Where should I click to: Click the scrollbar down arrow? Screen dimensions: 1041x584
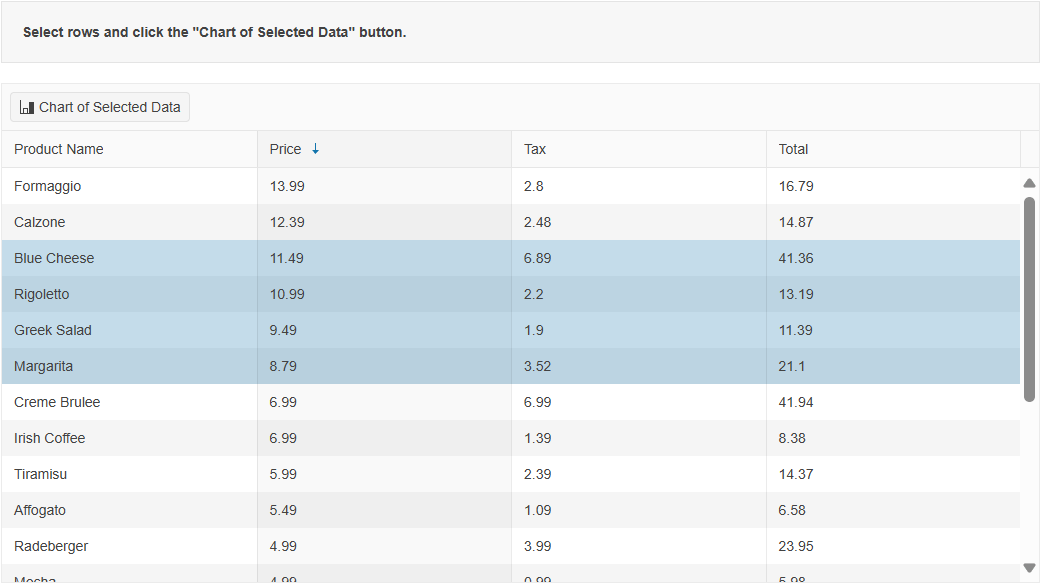tap(1029, 566)
